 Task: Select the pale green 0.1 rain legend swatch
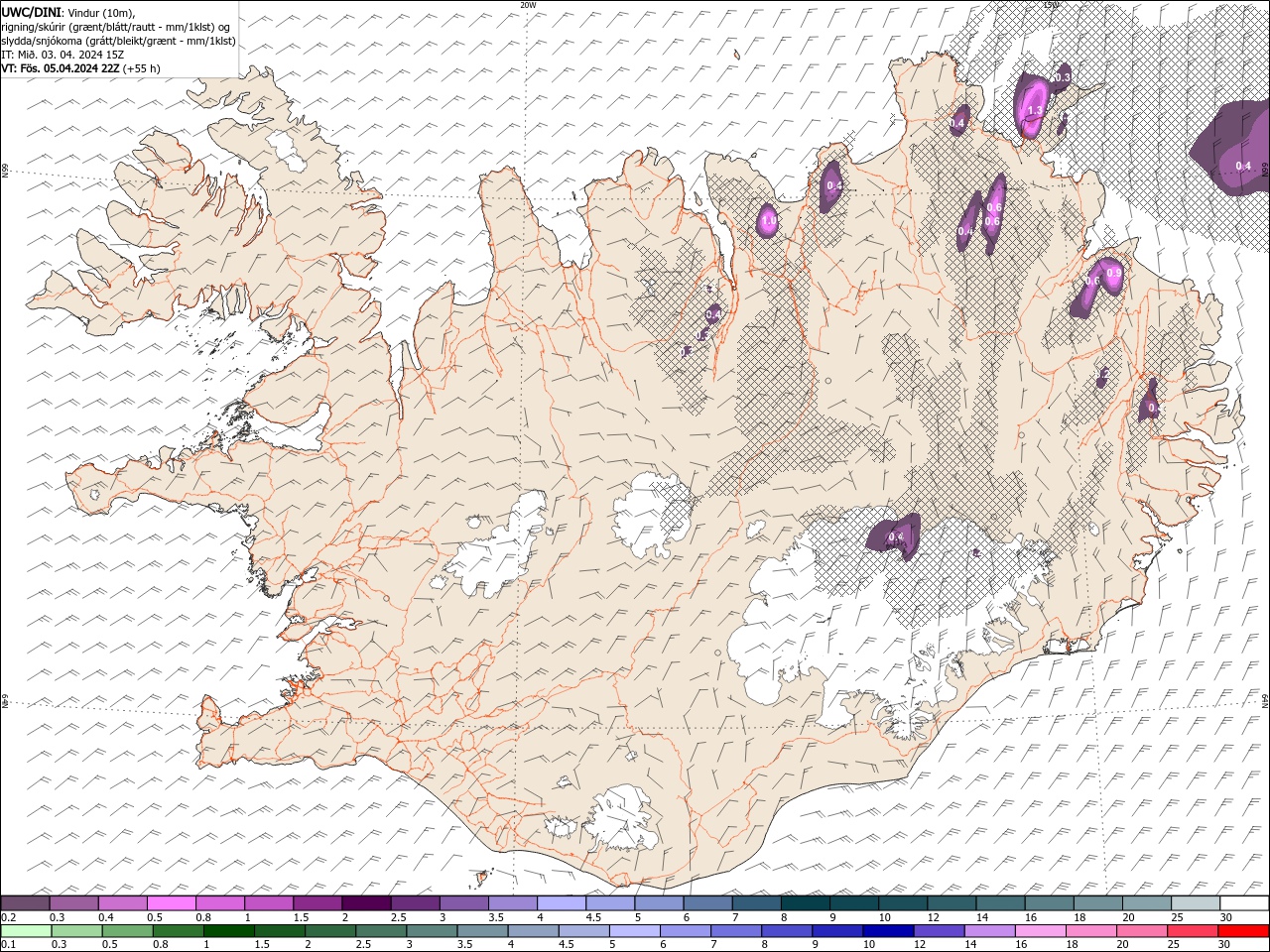(x=26, y=931)
